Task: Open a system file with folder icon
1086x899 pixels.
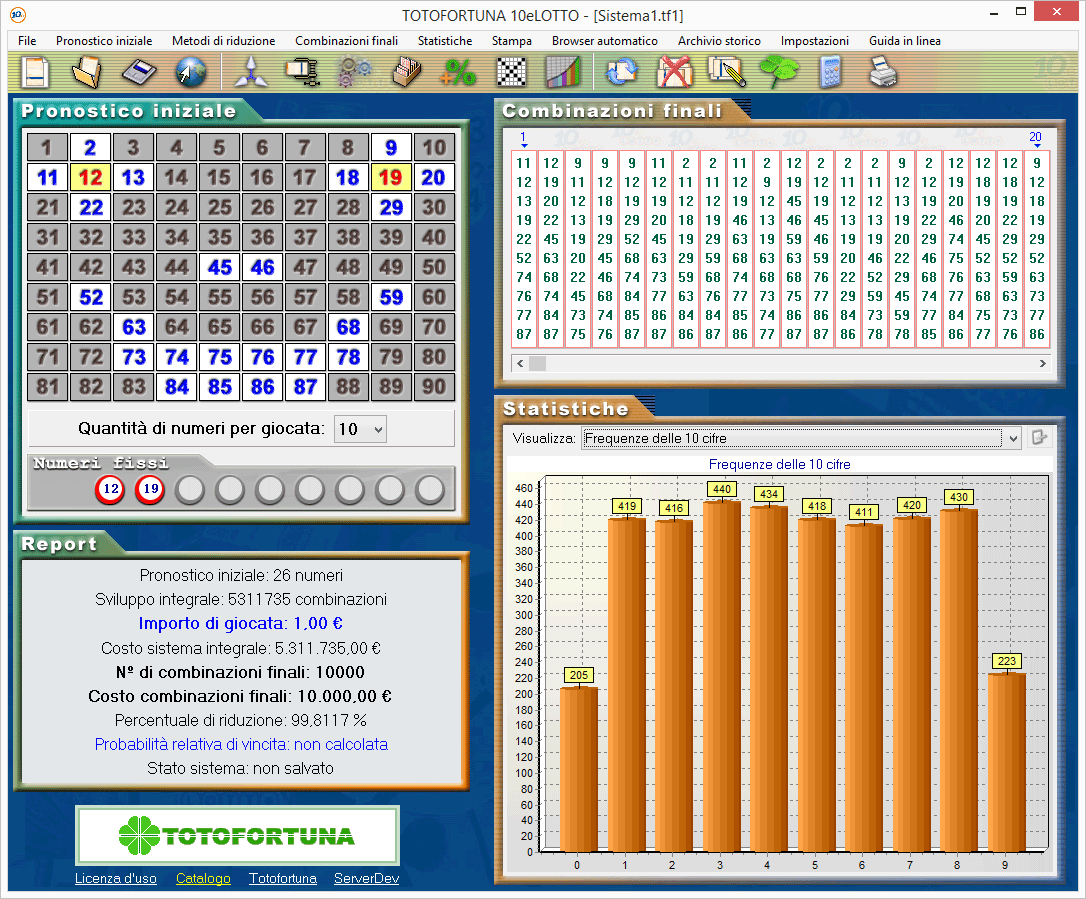Action: click(x=87, y=72)
